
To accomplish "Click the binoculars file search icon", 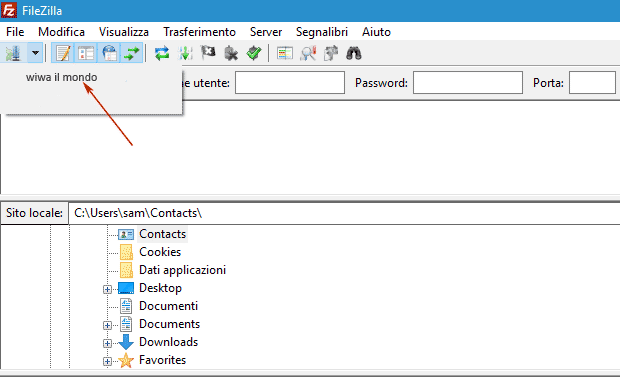I will 353,53.
